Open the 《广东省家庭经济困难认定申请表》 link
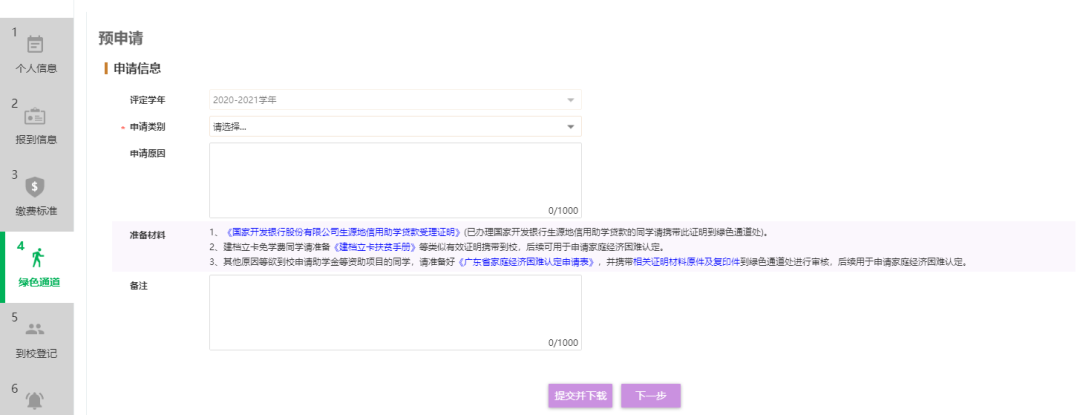Screen dimensions: 1080x415 tap(528, 262)
